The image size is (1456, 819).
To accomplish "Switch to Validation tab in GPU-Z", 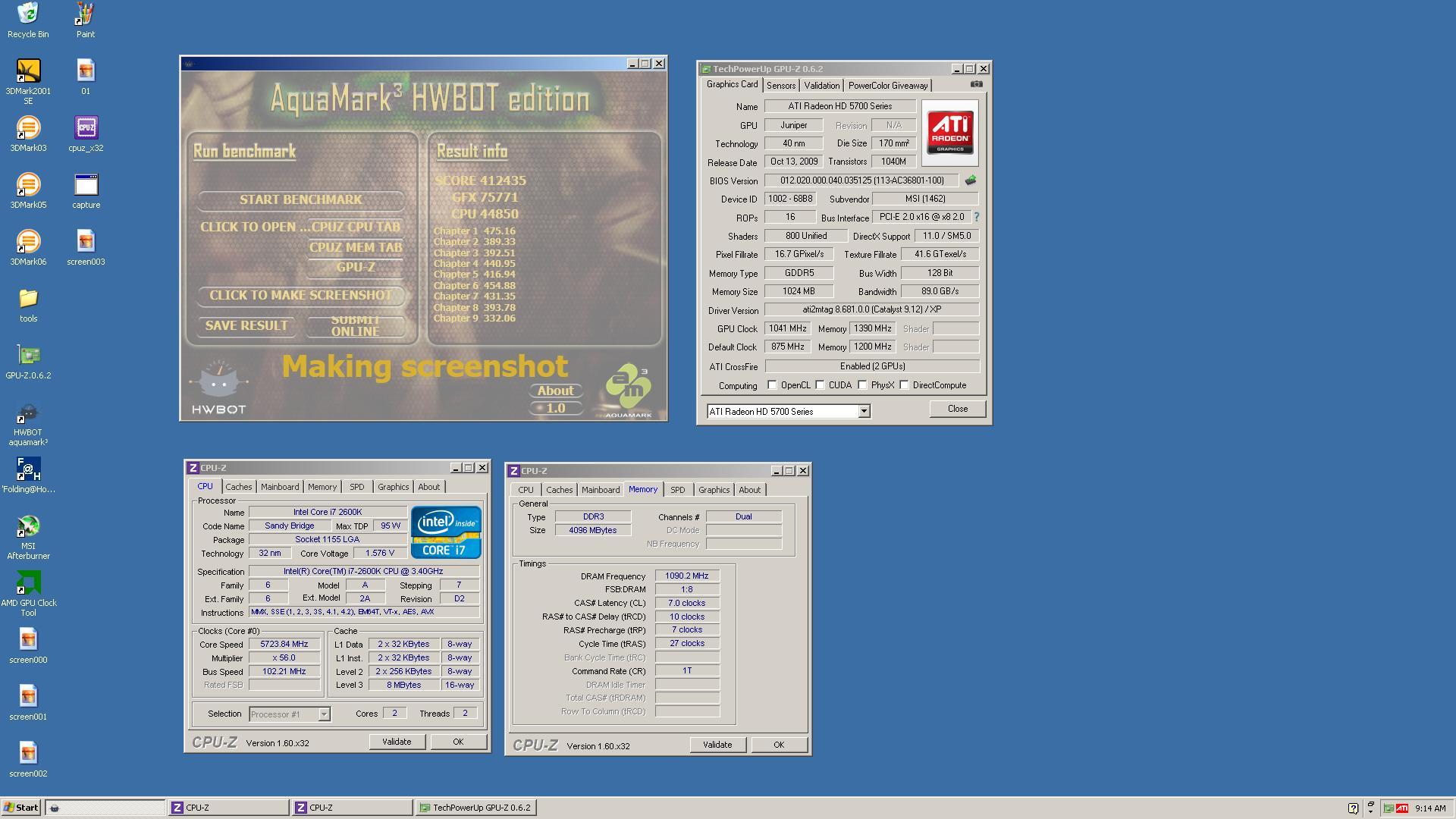I will (x=821, y=86).
